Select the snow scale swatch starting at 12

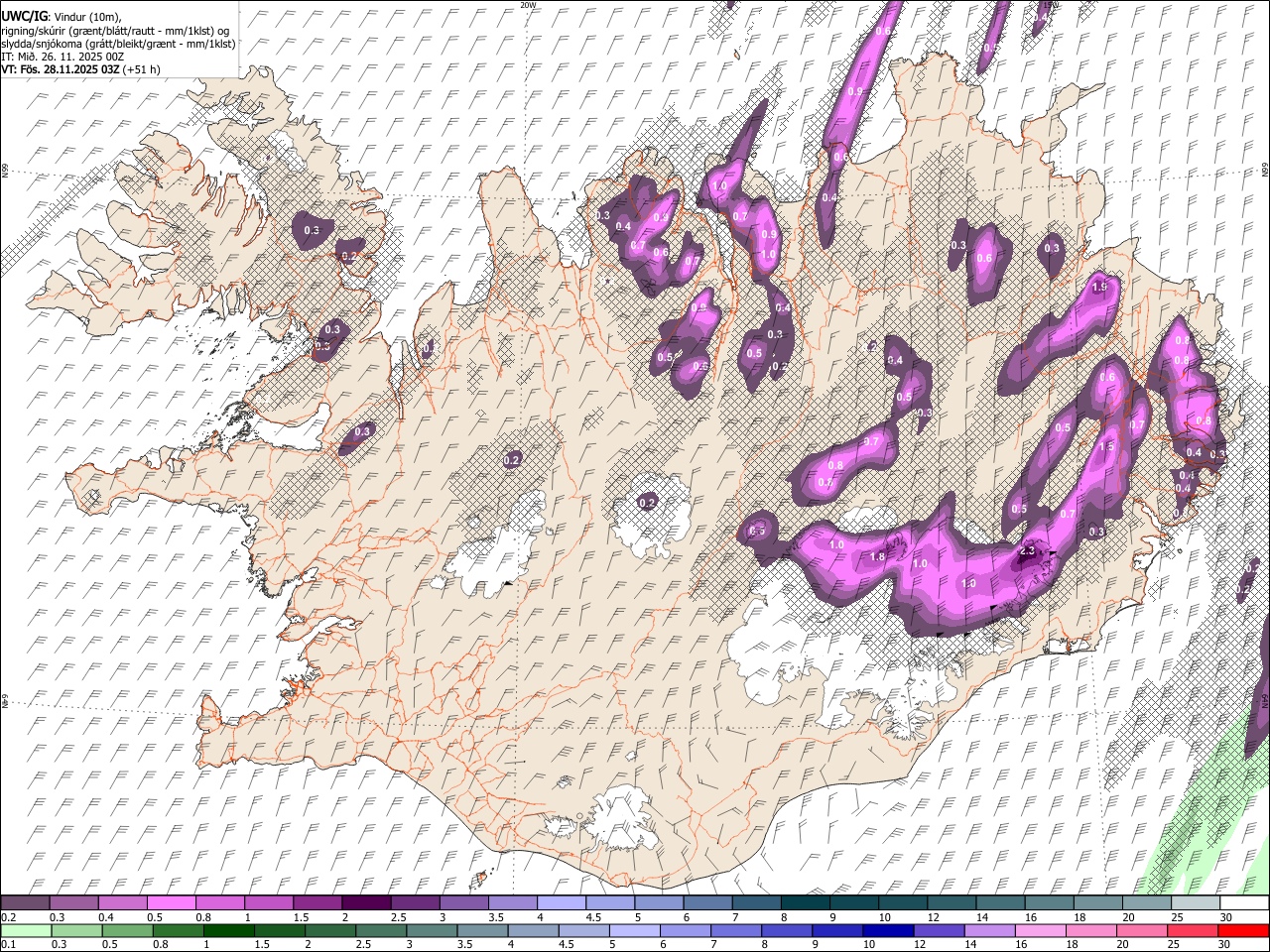(x=952, y=902)
